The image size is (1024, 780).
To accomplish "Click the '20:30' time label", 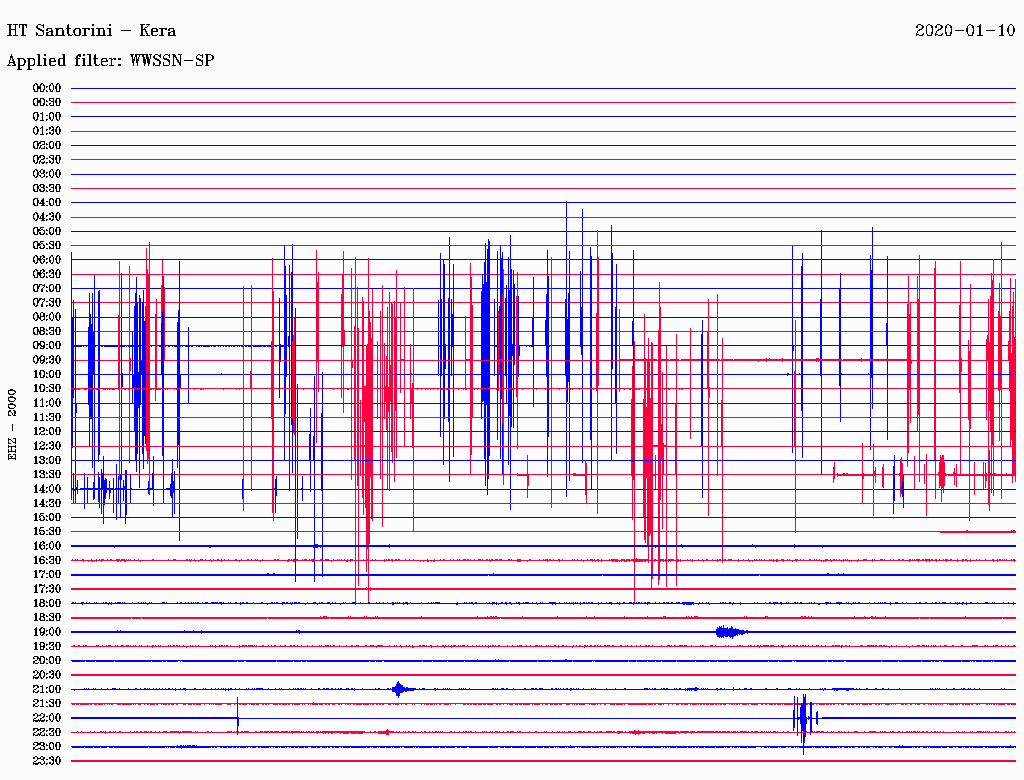I will 47,675.
